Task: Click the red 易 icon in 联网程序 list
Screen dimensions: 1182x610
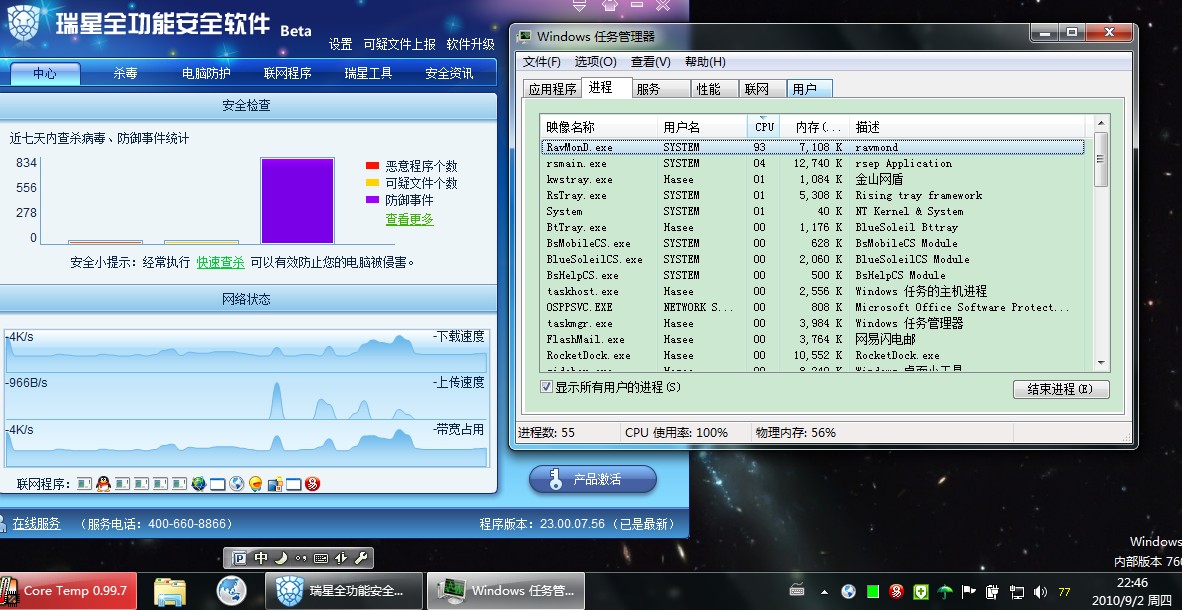Action: tap(313, 484)
